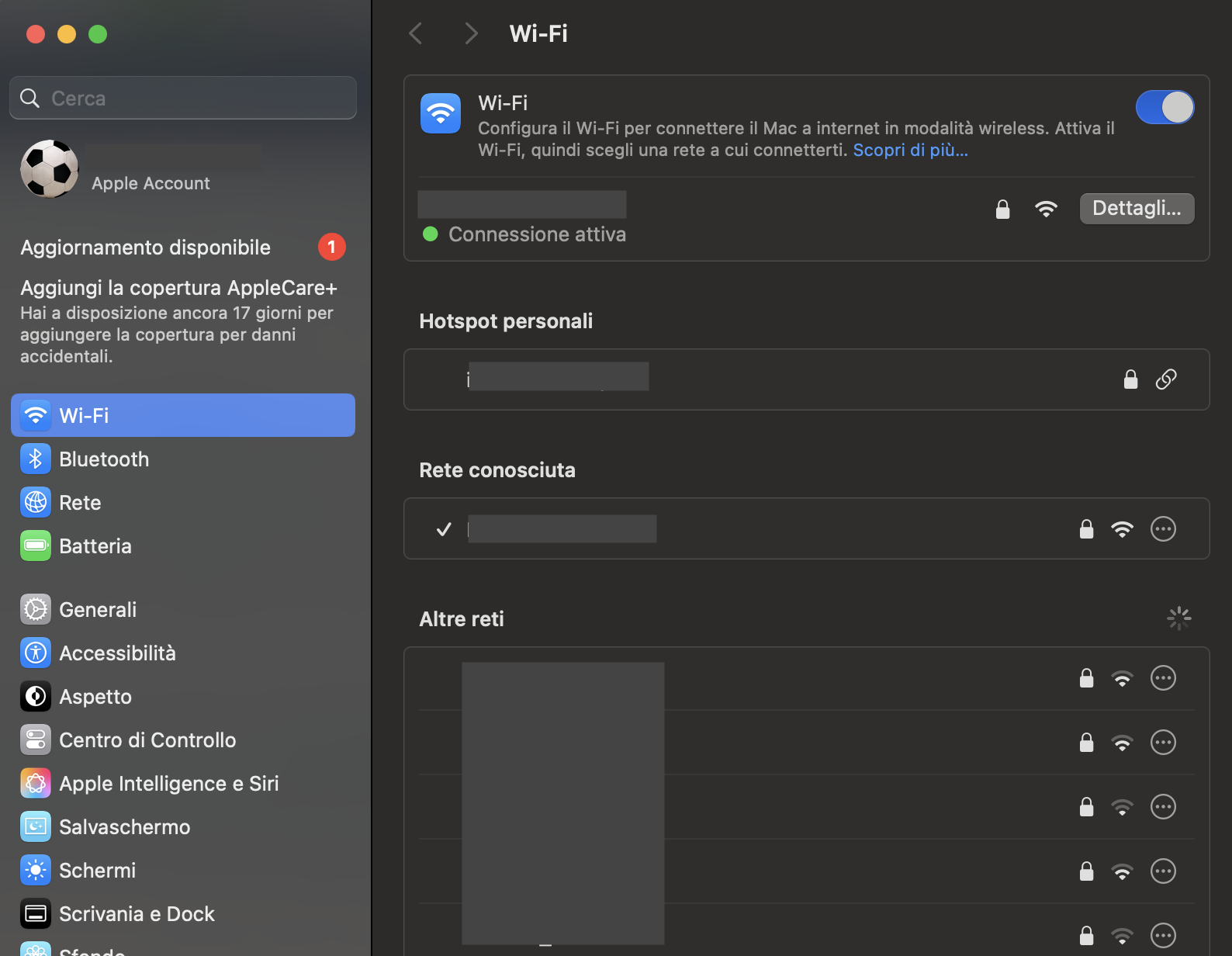Click the Centro di Controllo icon

coord(36,740)
